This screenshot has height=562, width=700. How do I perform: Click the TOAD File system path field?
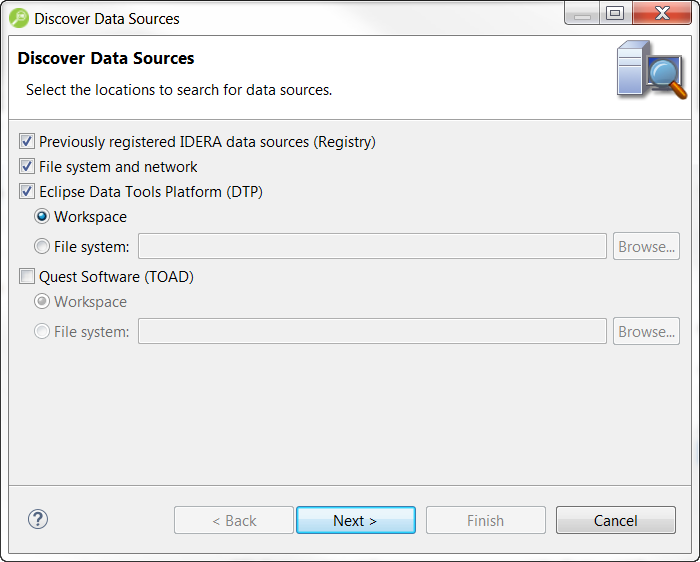click(372, 331)
